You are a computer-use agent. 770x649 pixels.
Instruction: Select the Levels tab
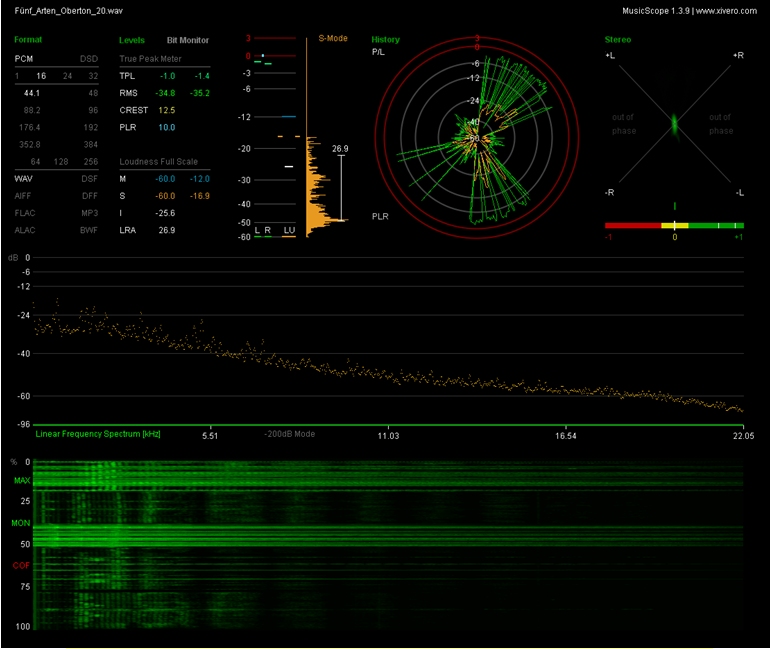[131, 40]
